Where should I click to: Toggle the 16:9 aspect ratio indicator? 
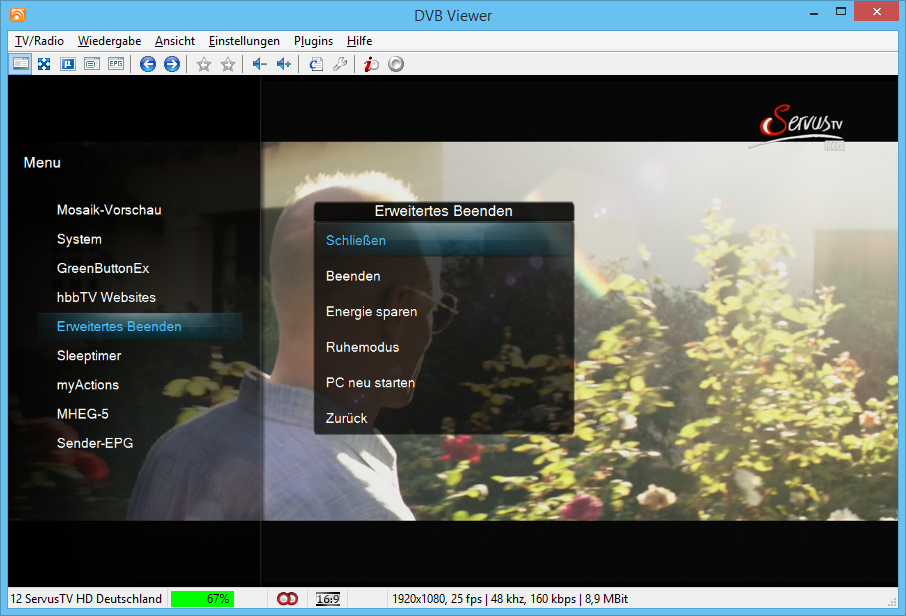pos(328,599)
